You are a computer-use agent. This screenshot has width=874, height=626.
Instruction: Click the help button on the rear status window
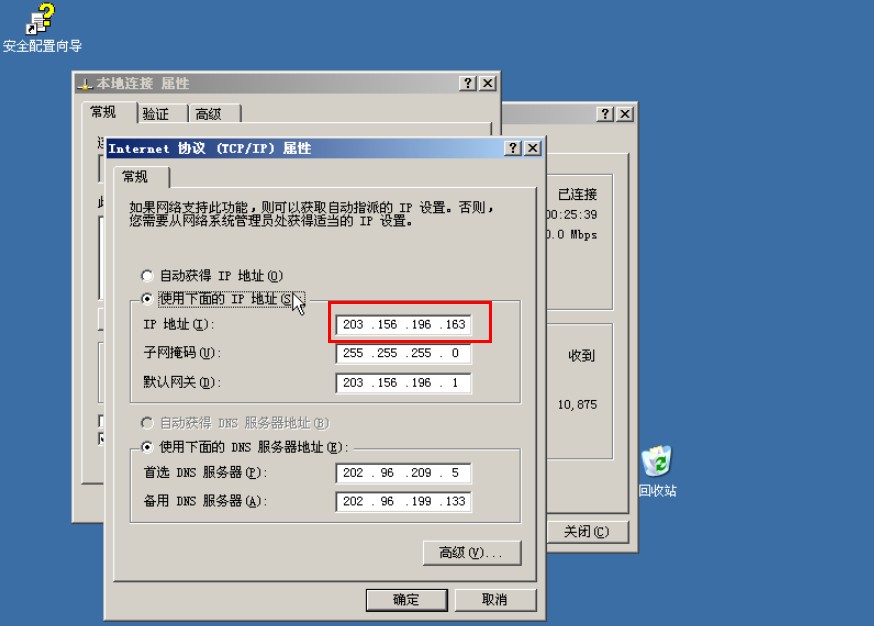605,114
